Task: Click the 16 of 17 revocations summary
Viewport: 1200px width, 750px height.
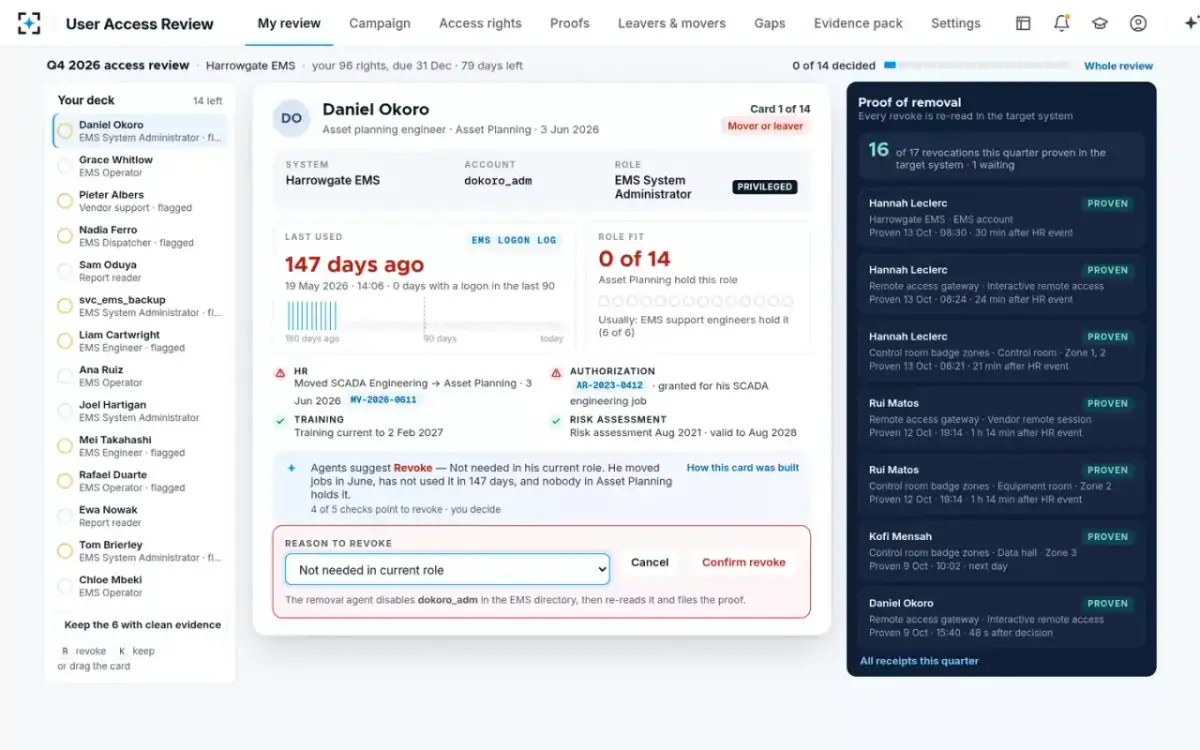Action: (1001, 156)
